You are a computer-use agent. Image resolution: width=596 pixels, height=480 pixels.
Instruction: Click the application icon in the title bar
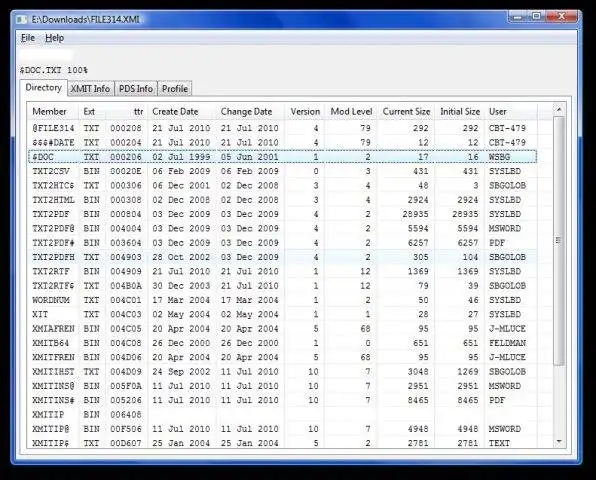(x=22, y=19)
